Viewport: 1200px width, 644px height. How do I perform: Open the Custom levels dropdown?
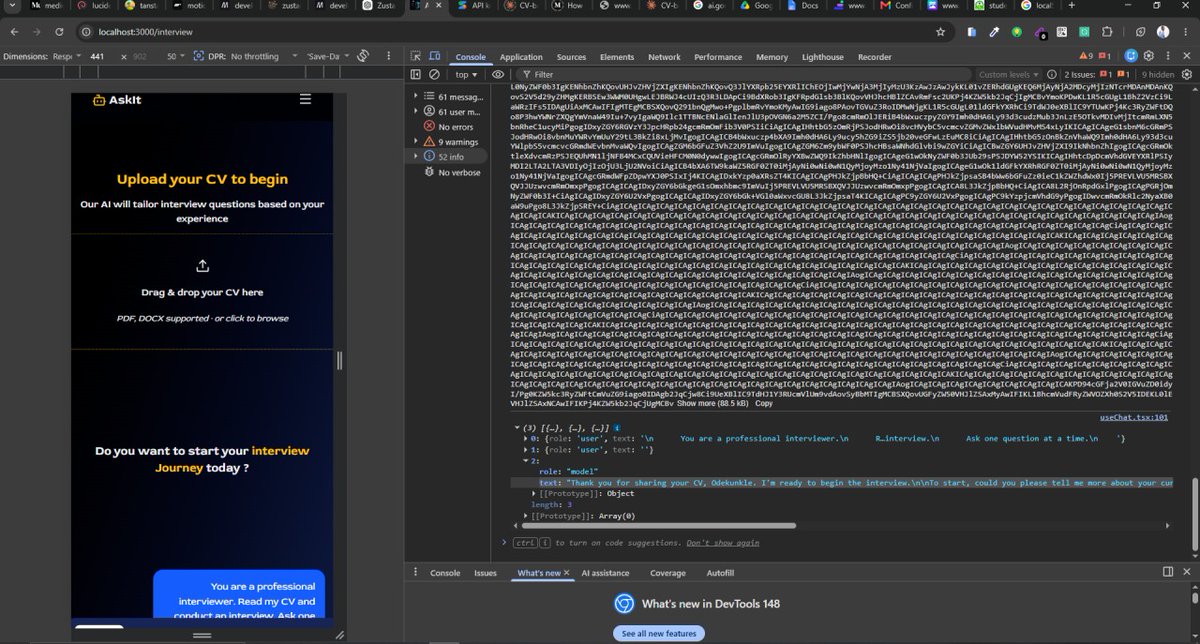(1008, 74)
